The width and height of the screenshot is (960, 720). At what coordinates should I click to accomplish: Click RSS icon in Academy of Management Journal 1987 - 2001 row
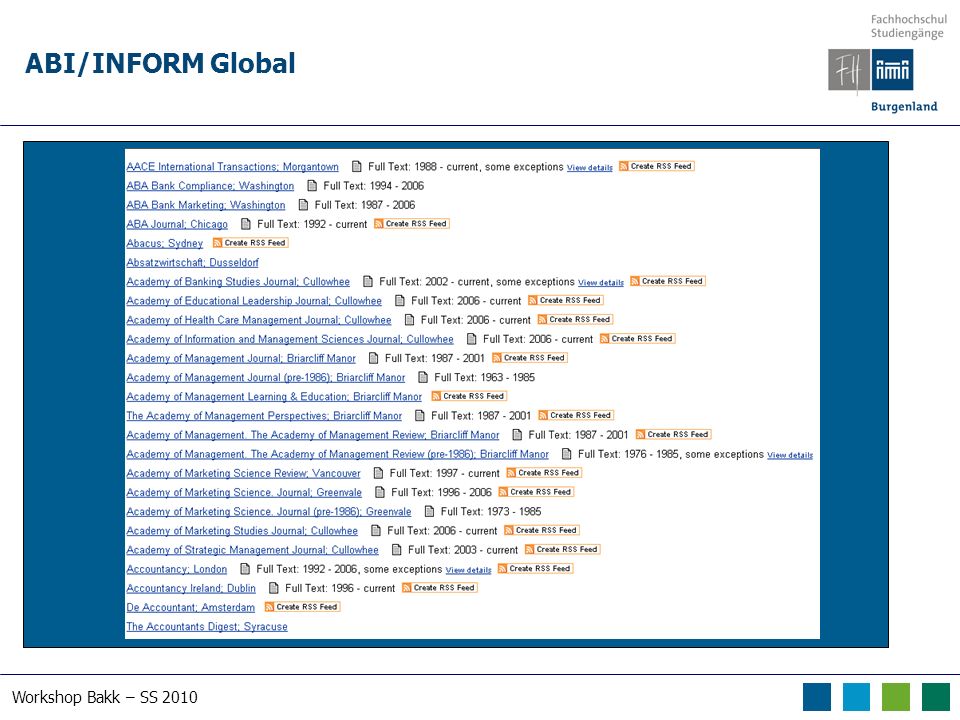[x=497, y=358]
